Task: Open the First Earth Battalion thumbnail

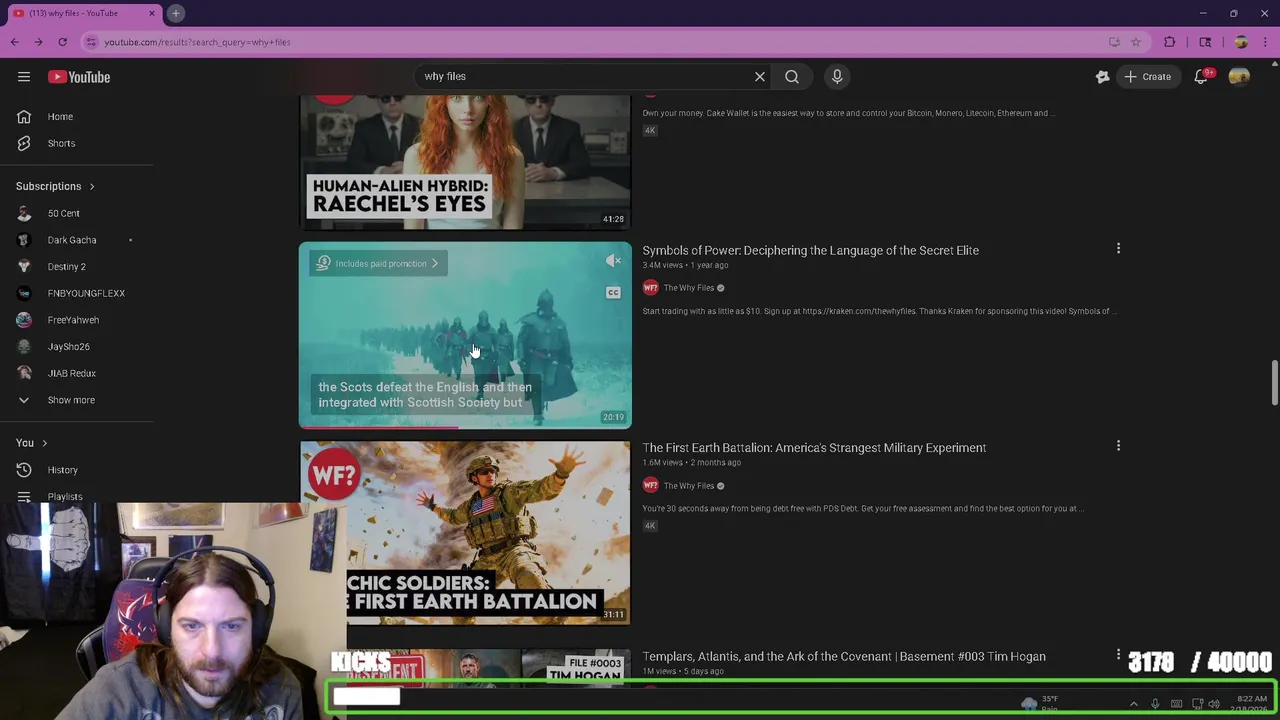Action: point(465,533)
